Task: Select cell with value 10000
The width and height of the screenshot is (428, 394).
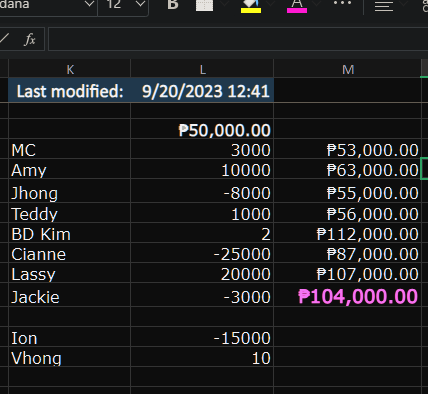Action: coord(202,169)
